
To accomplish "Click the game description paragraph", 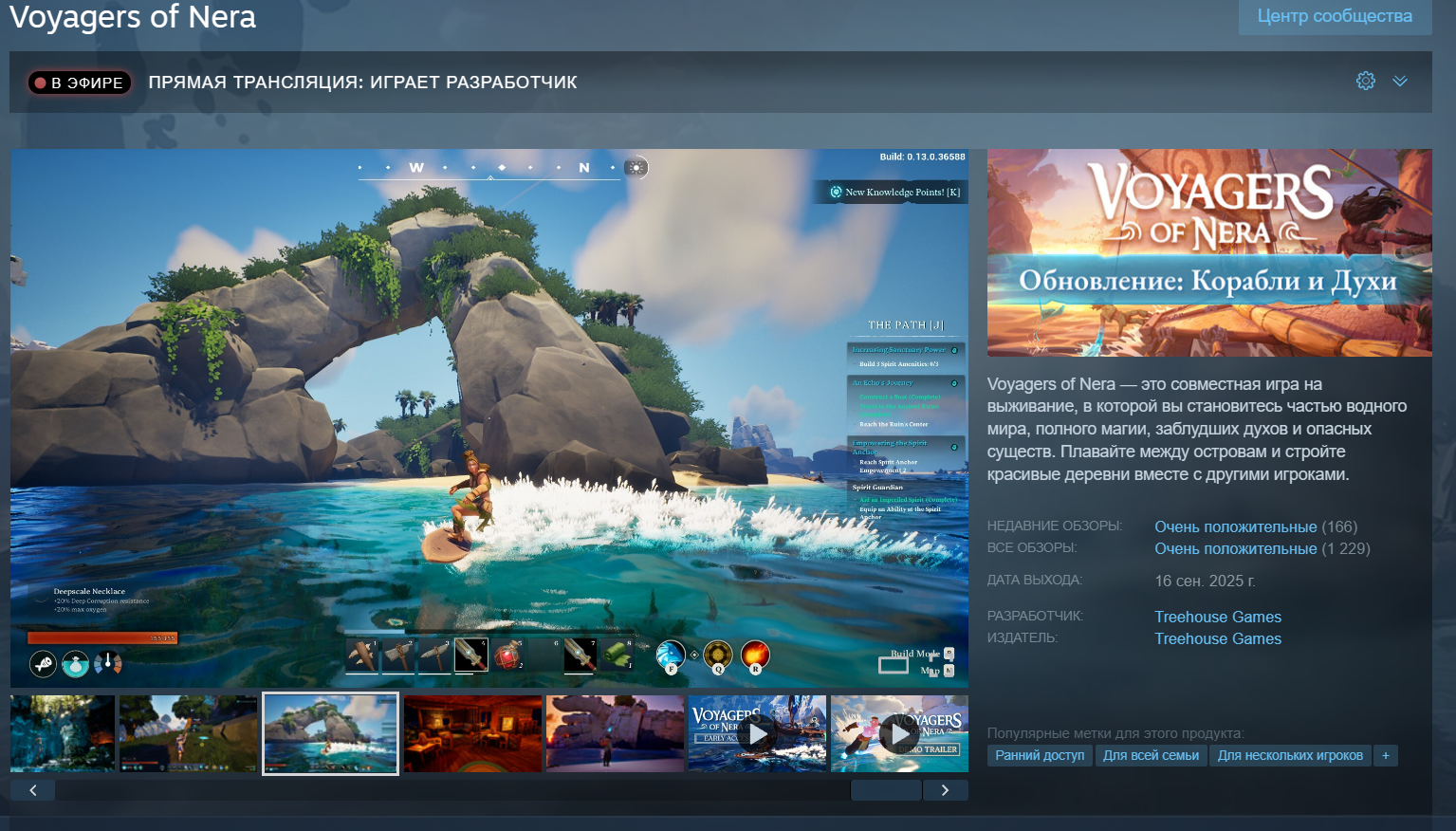I will (1198, 429).
